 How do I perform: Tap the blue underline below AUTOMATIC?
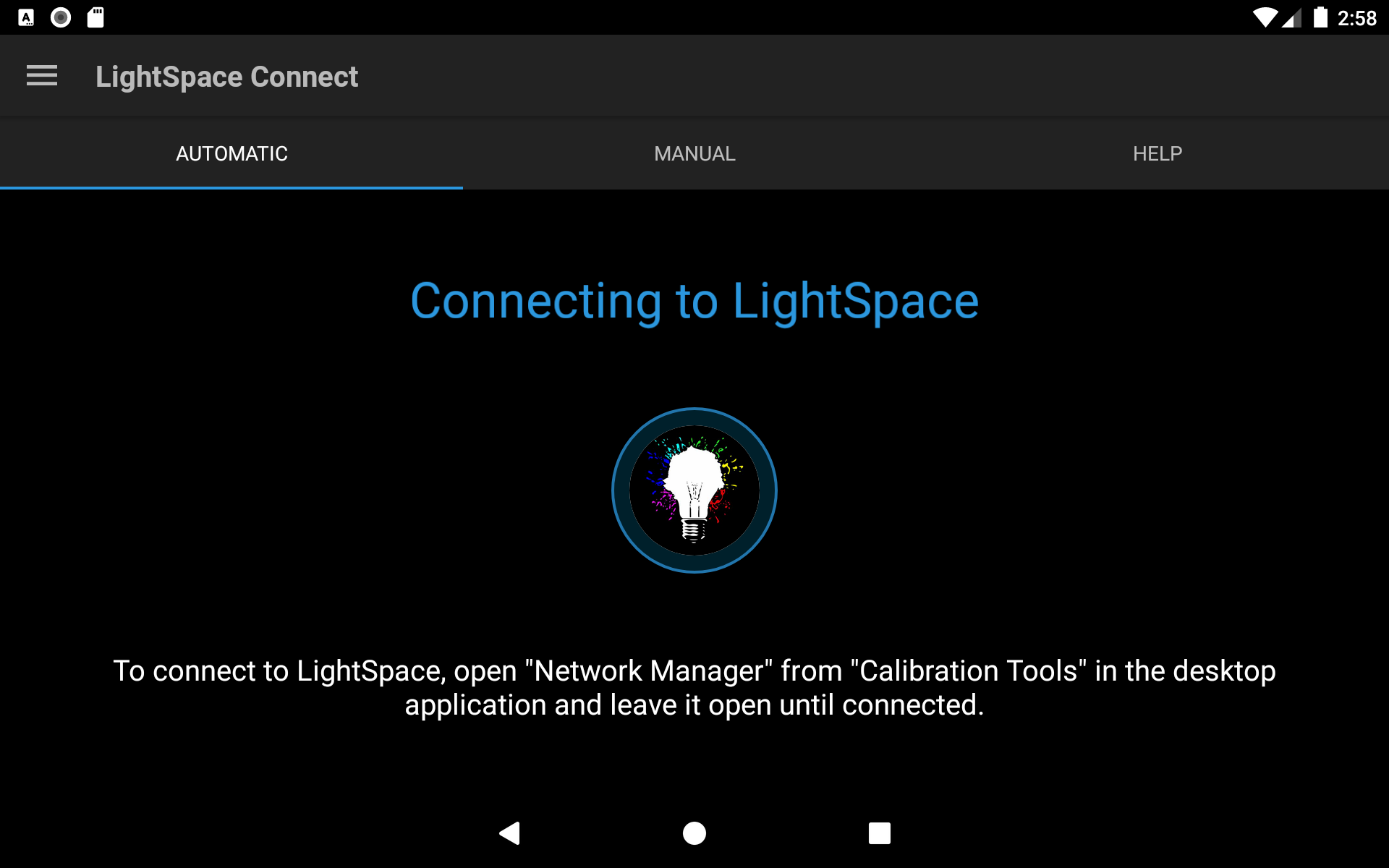coord(231,187)
